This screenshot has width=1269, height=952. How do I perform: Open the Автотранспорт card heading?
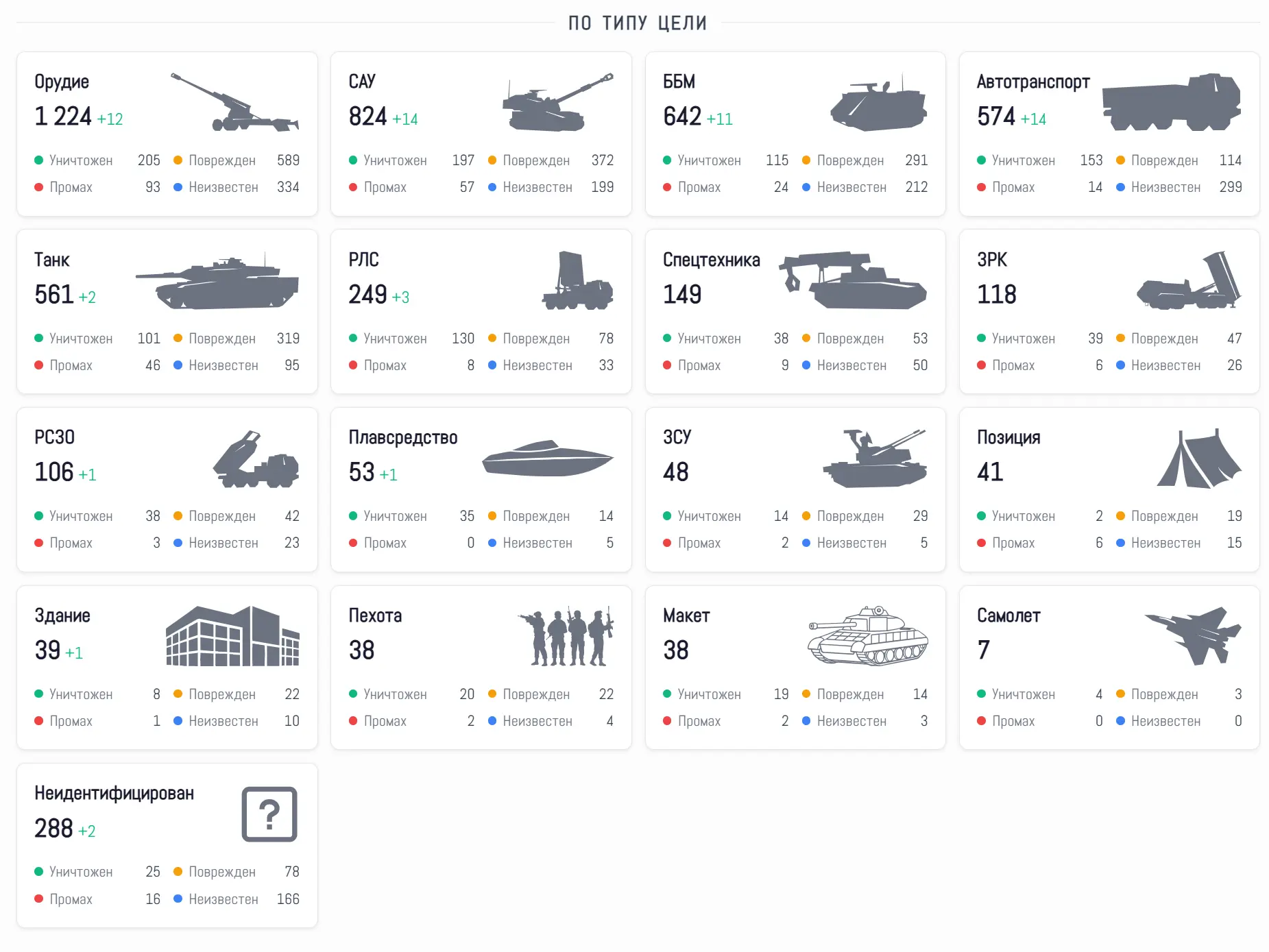[1033, 82]
